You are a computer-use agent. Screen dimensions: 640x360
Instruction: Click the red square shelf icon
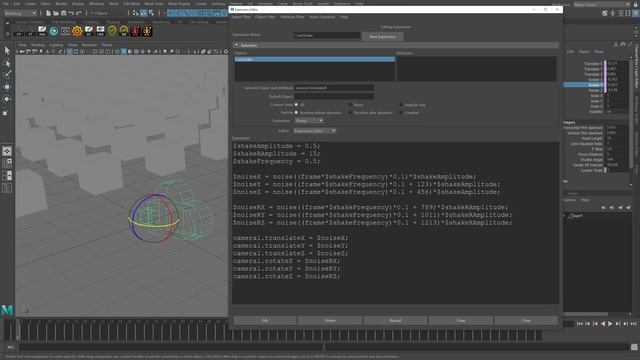136,31
